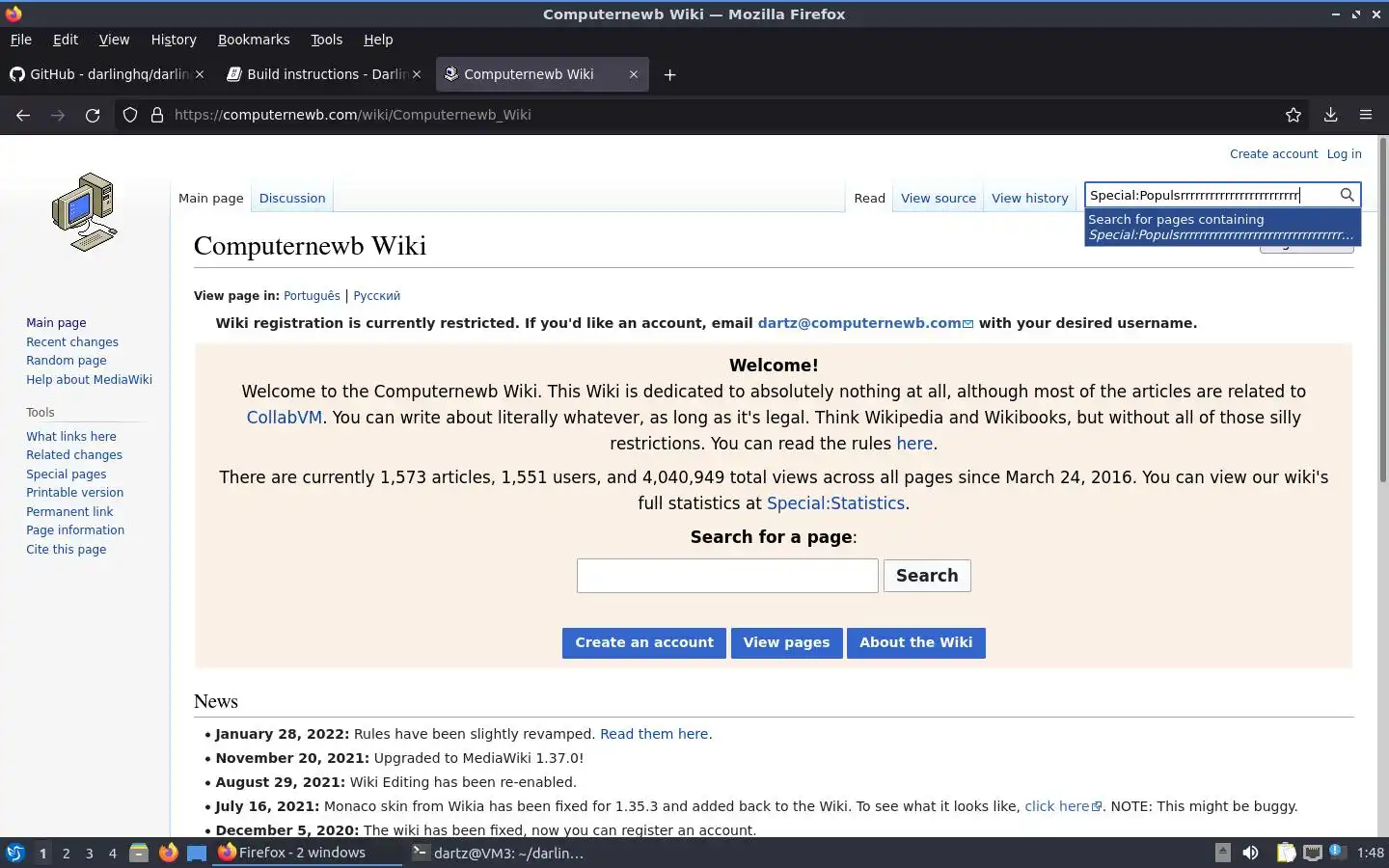
Task: Open the notification tray icon
Action: point(1338,852)
